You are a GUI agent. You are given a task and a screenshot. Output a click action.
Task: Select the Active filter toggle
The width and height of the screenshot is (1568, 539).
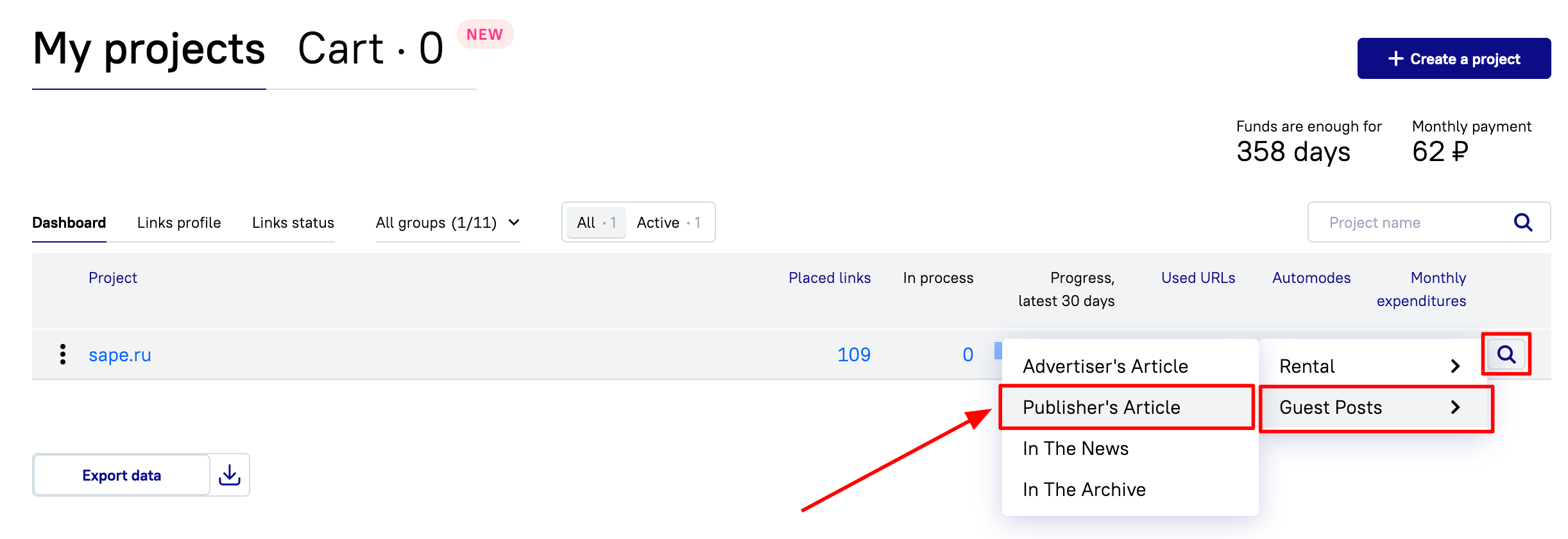click(x=669, y=223)
